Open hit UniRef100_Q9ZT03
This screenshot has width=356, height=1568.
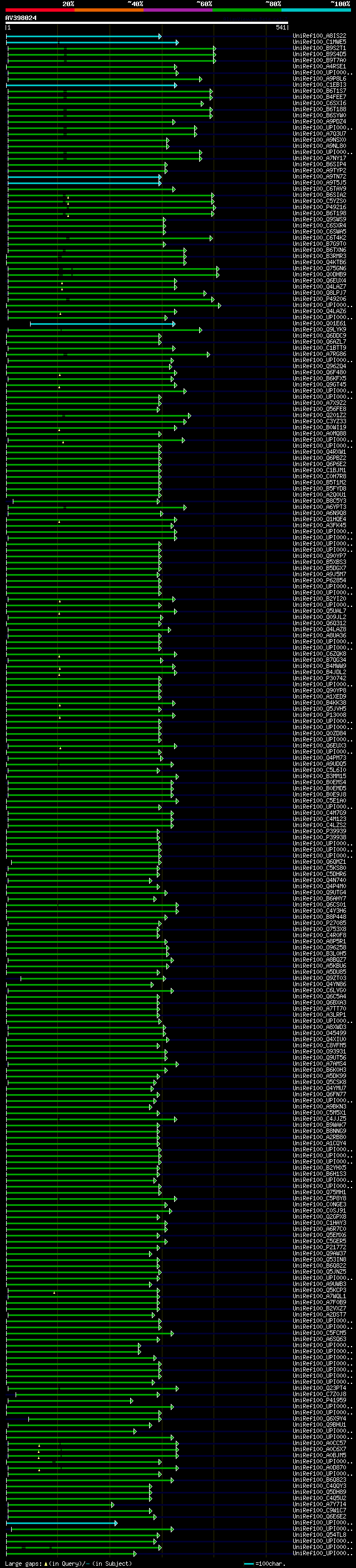319,978
